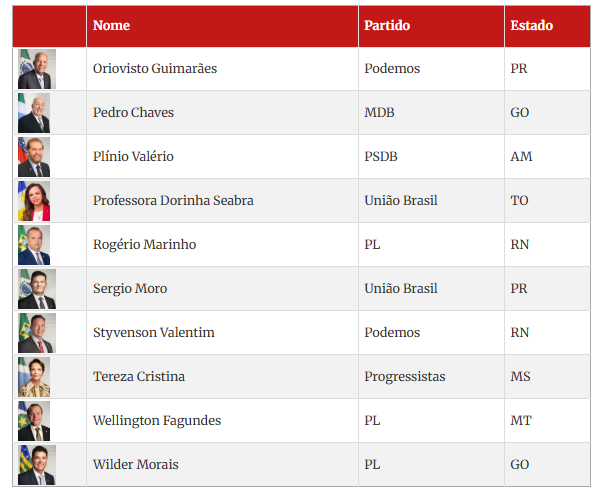Click the Nome column header
Viewport: 600px width, 490px height.
point(111,26)
